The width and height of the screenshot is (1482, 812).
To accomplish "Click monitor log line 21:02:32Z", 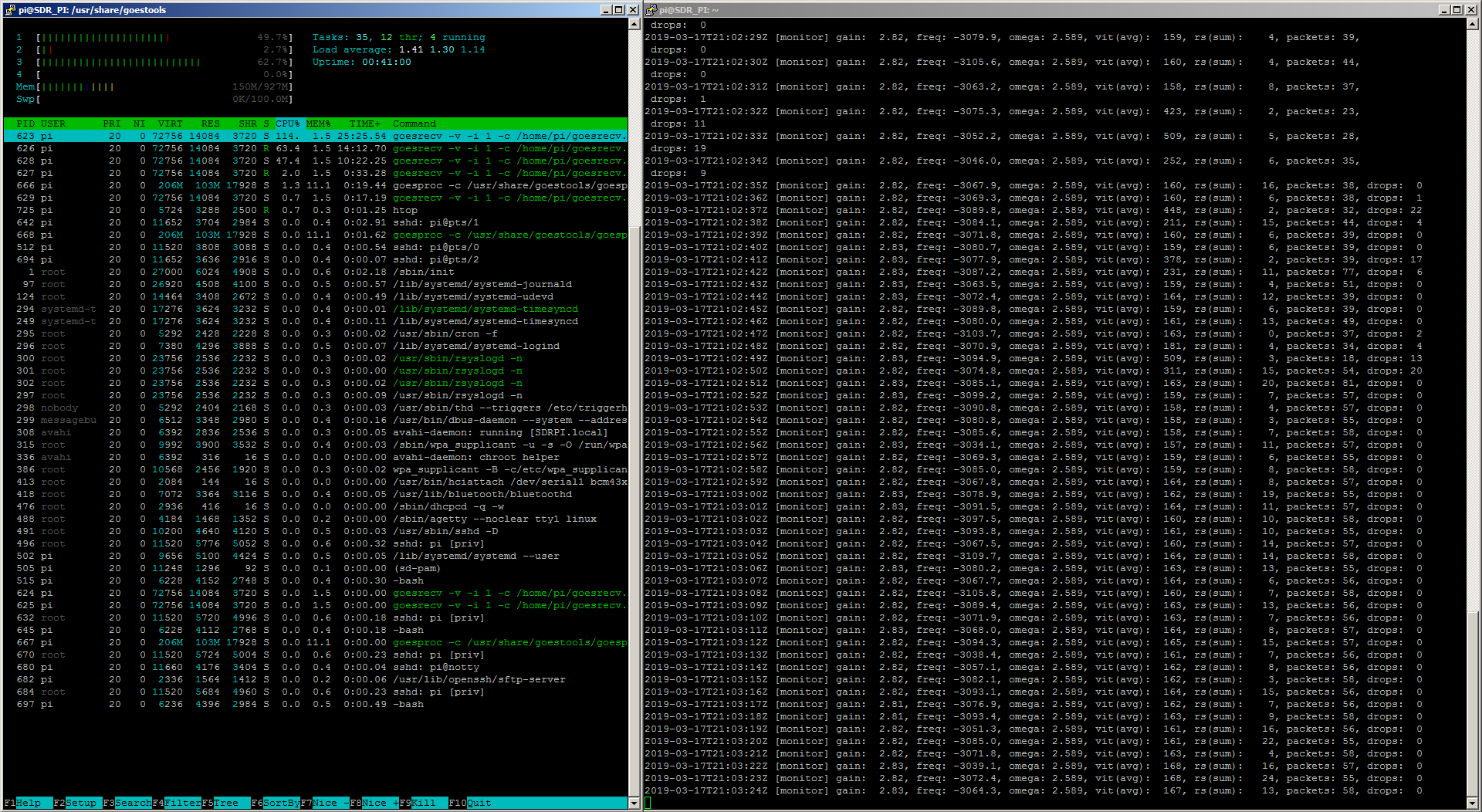I will 1003,111.
